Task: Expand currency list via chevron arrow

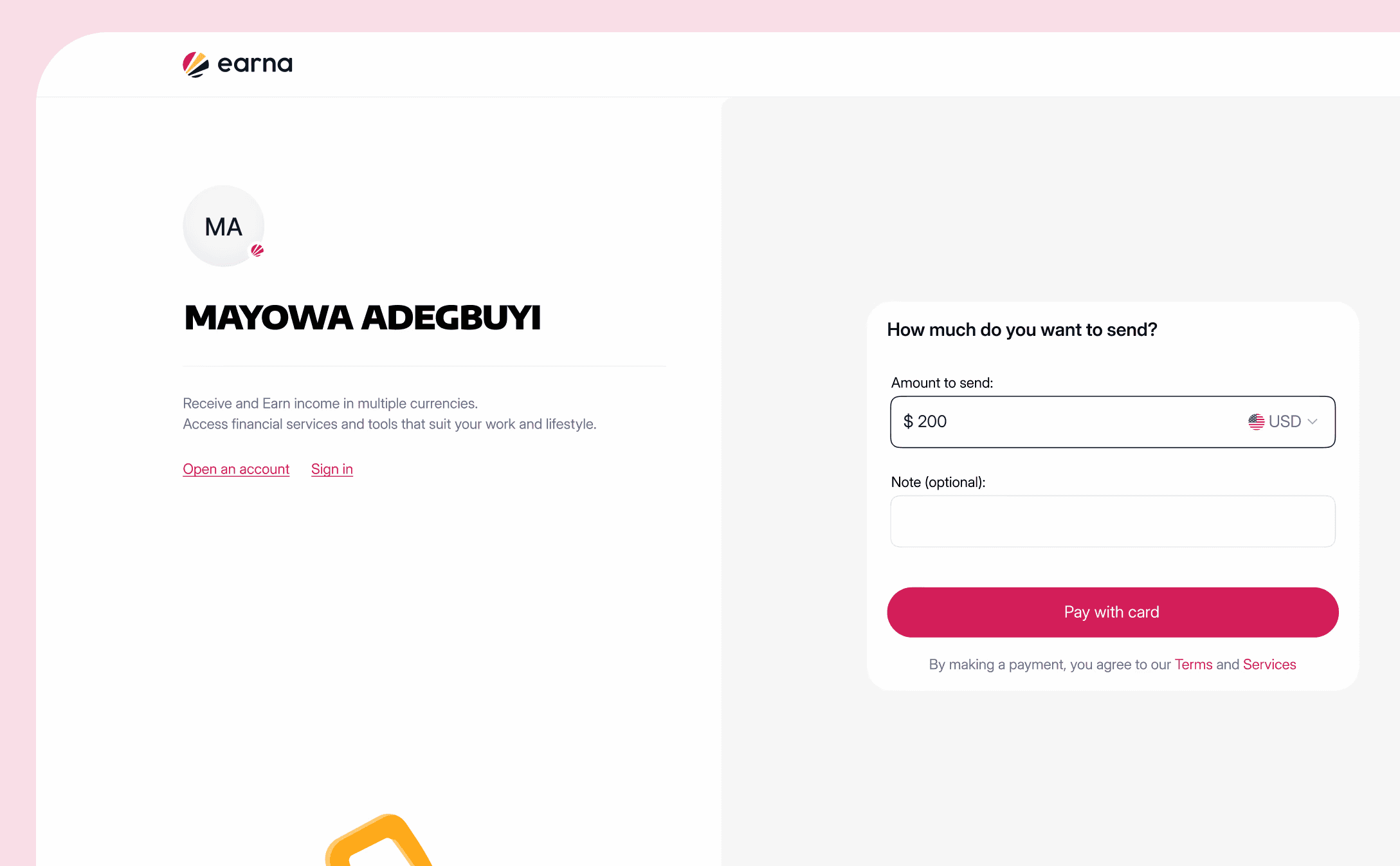Action: (x=1313, y=421)
